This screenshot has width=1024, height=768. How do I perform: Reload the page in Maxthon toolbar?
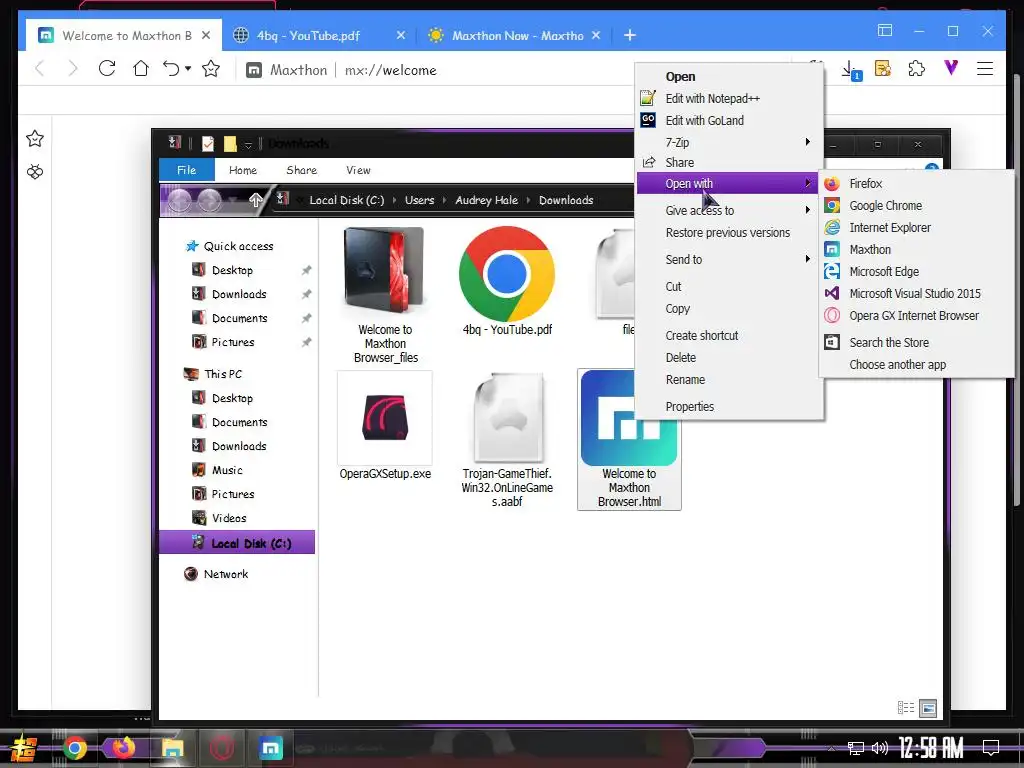tap(107, 69)
